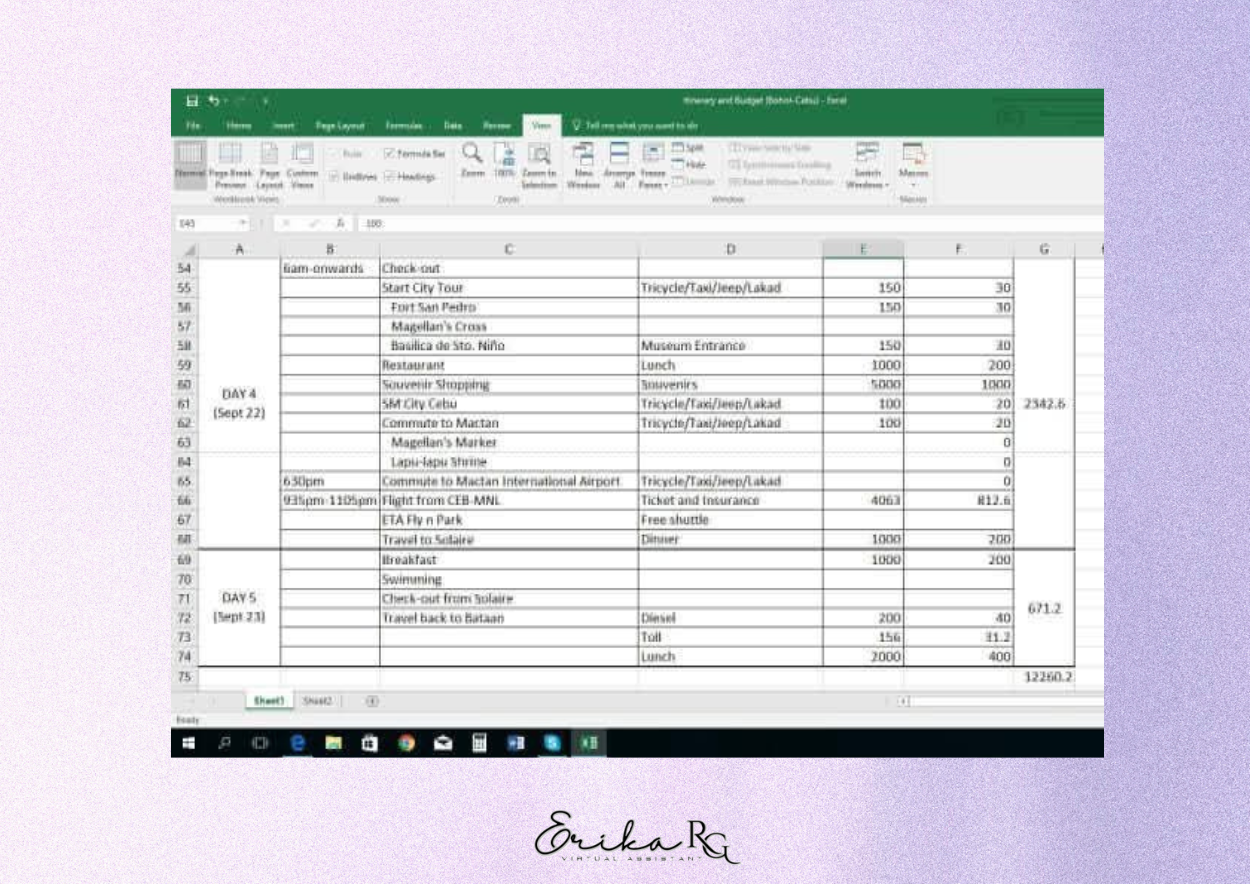The width and height of the screenshot is (1250, 884).
Task: Click cell 'Ticket and Insurance'
Action: tap(730, 501)
